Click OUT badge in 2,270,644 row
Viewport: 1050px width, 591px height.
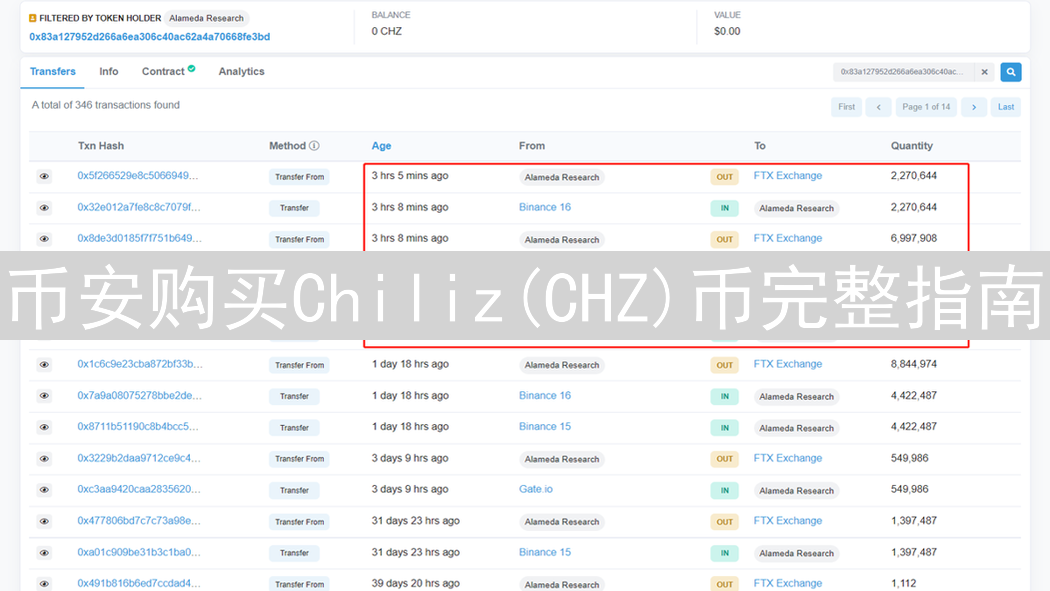point(725,177)
